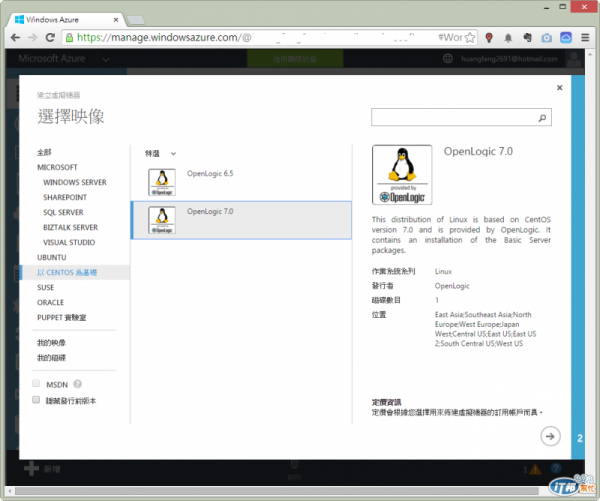Click the Evernote clipper extension icon
Image resolution: width=600 pixels, height=501 pixels.
(527, 38)
